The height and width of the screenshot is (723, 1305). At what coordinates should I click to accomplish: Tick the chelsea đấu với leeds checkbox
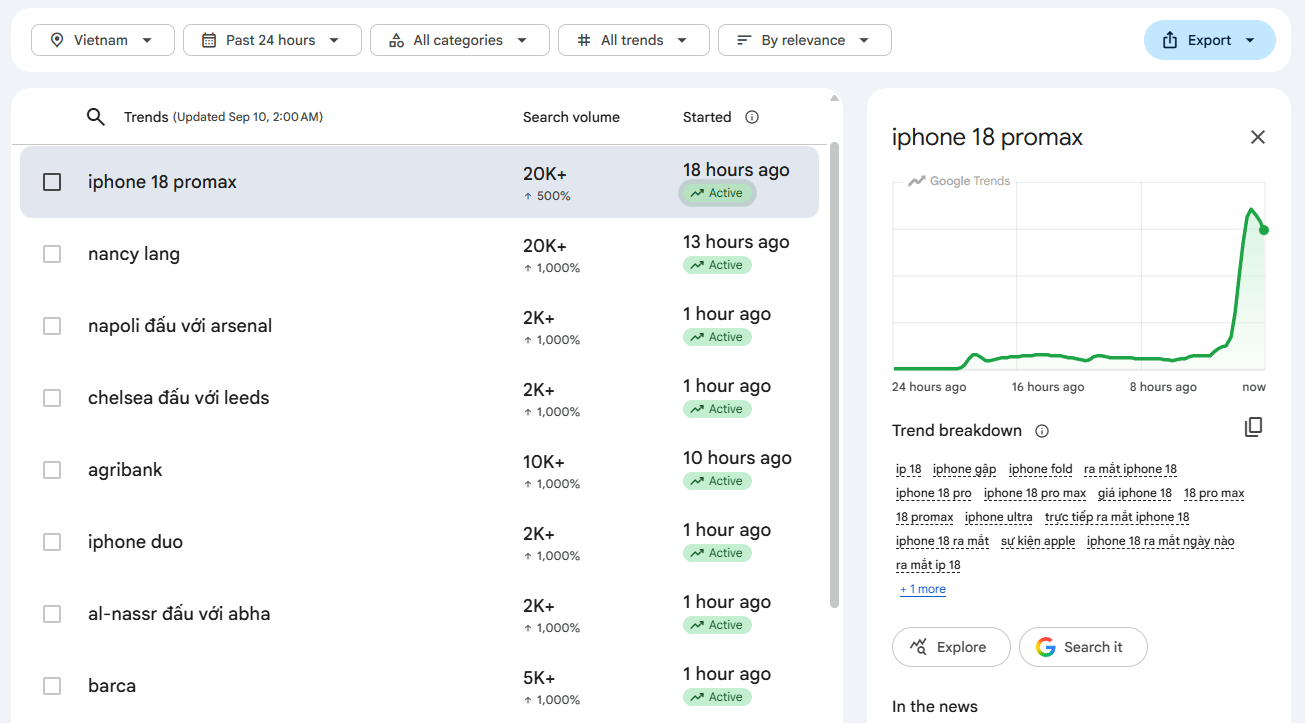coord(52,398)
